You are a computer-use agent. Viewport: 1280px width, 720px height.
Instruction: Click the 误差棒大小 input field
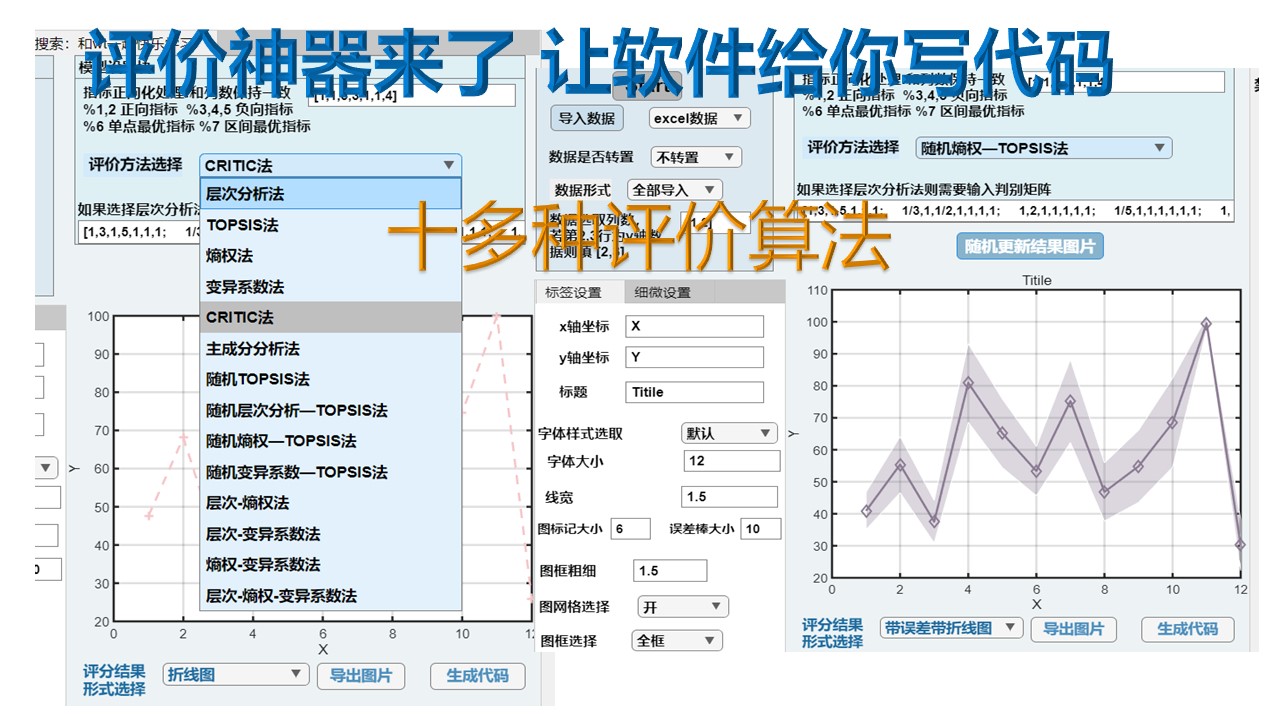[x=760, y=529]
